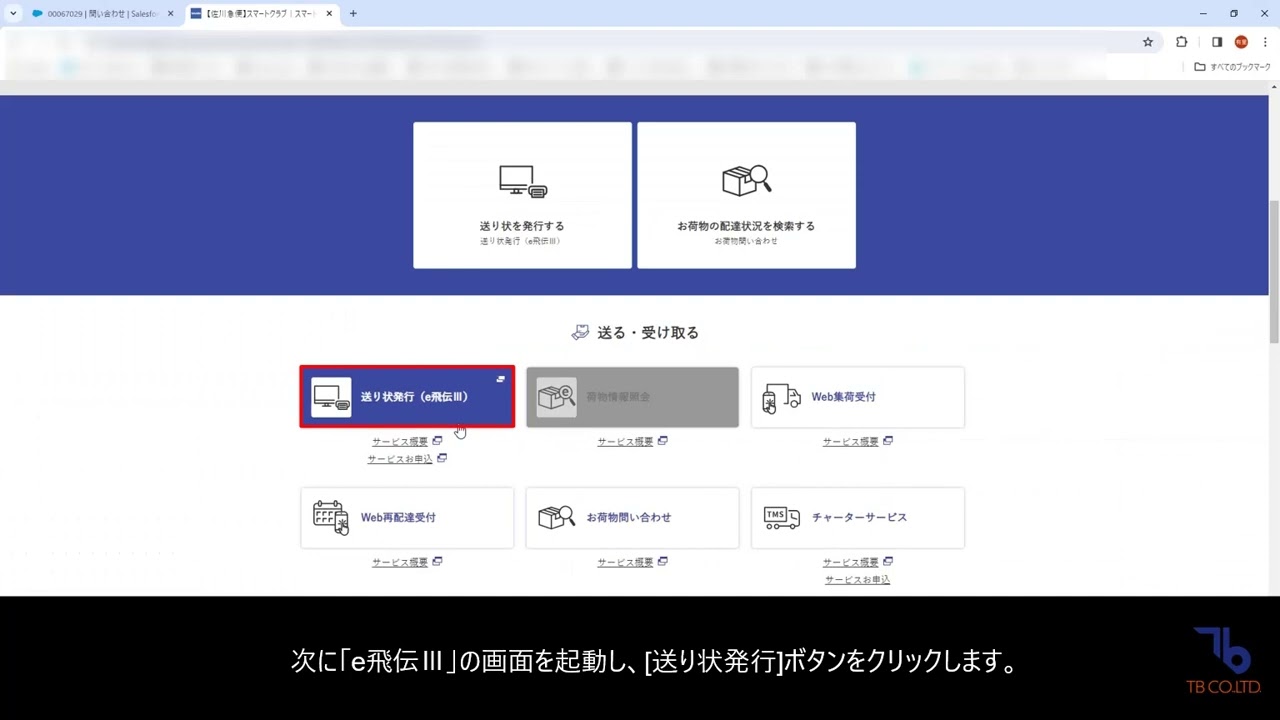Open サービス概要 link under お荷物問い合わせ

coord(625,562)
